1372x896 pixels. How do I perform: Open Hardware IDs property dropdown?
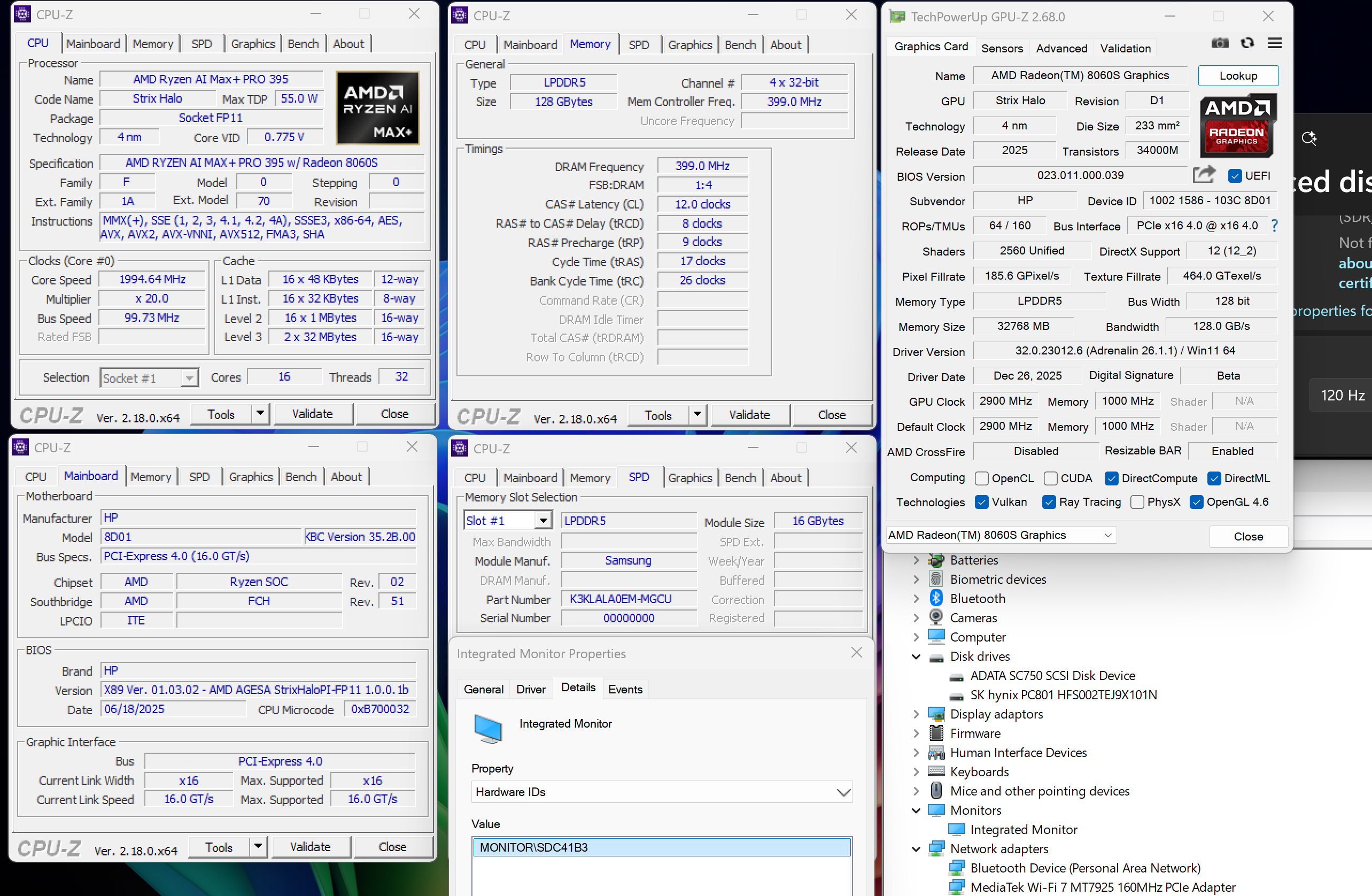pyautogui.click(x=843, y=793)
